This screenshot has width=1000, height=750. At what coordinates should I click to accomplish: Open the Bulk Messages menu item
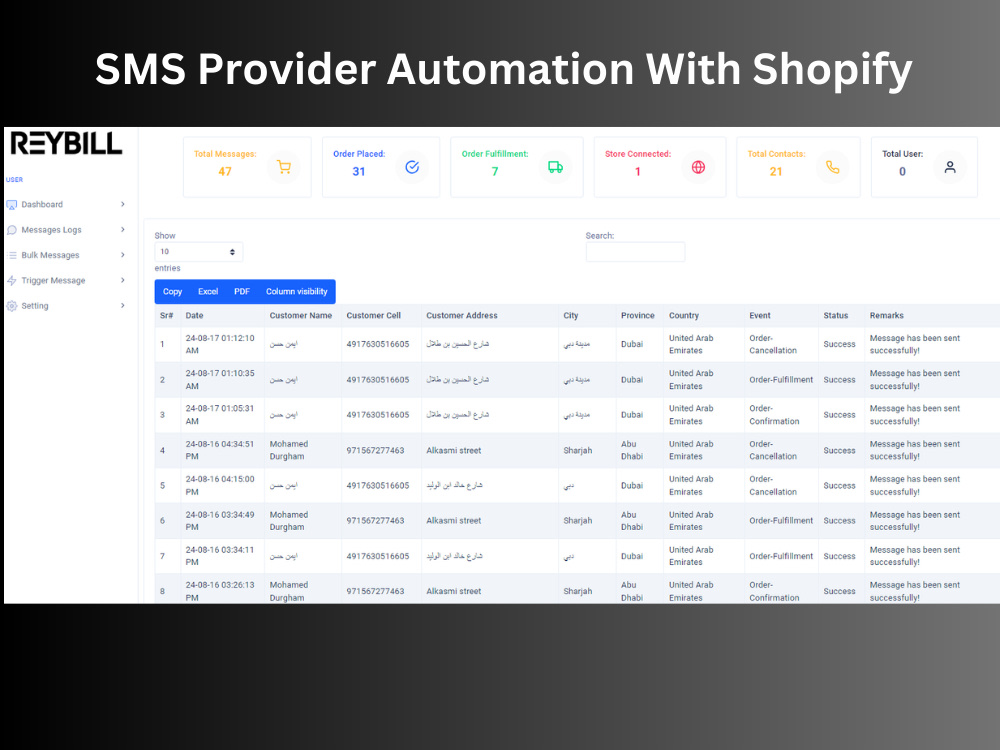[66, 255]
